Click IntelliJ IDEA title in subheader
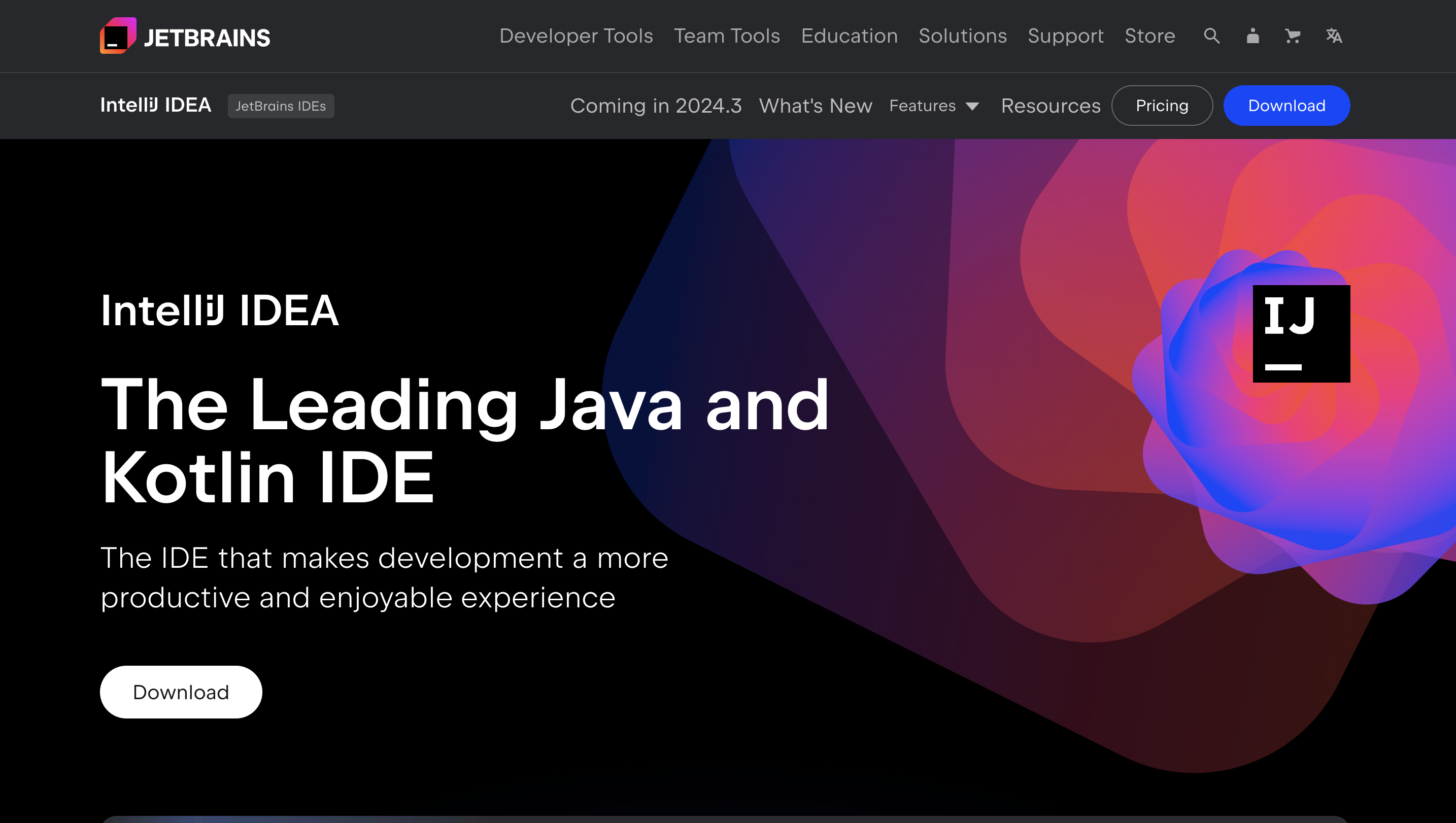 pyautogui.click(x=155, y=105)
